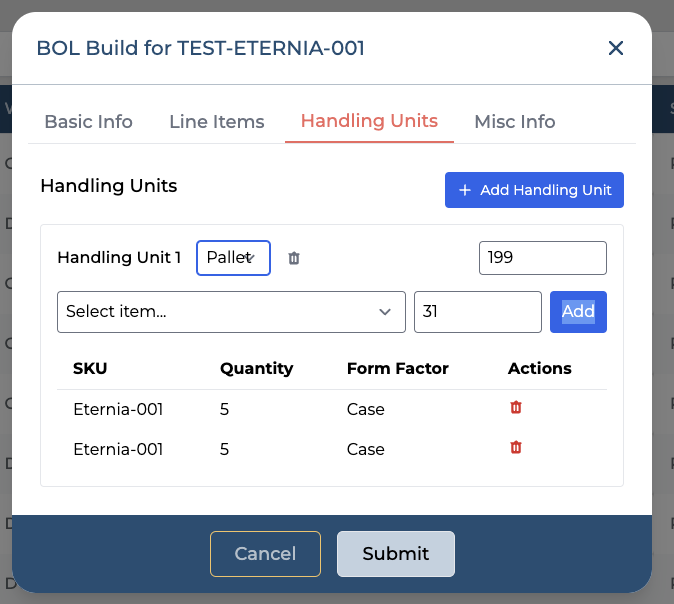Close the BOL Build dialog with the X icon

tap(616, 48)
